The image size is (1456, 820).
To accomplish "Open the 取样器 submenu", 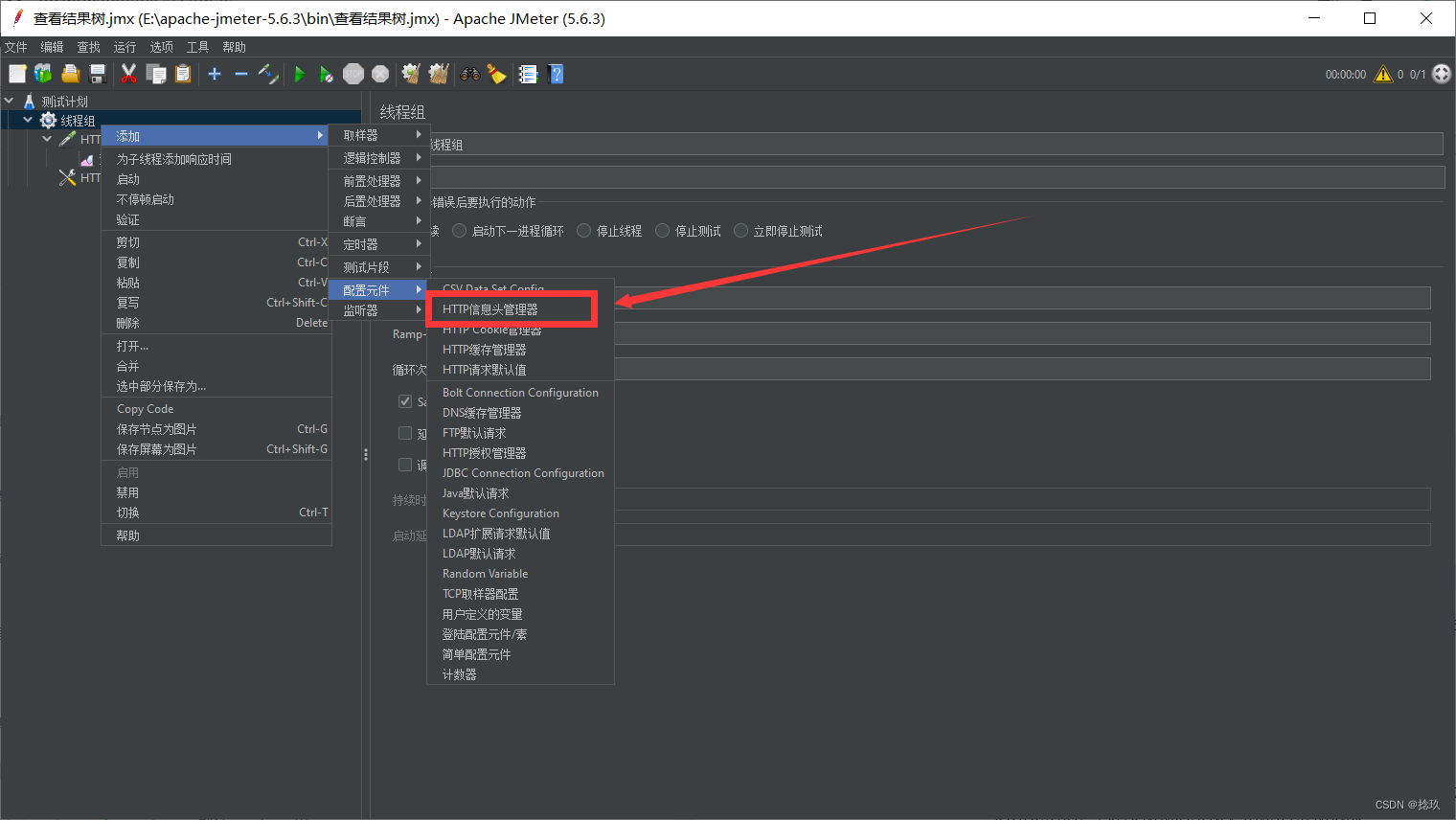I will coord(379,135).
